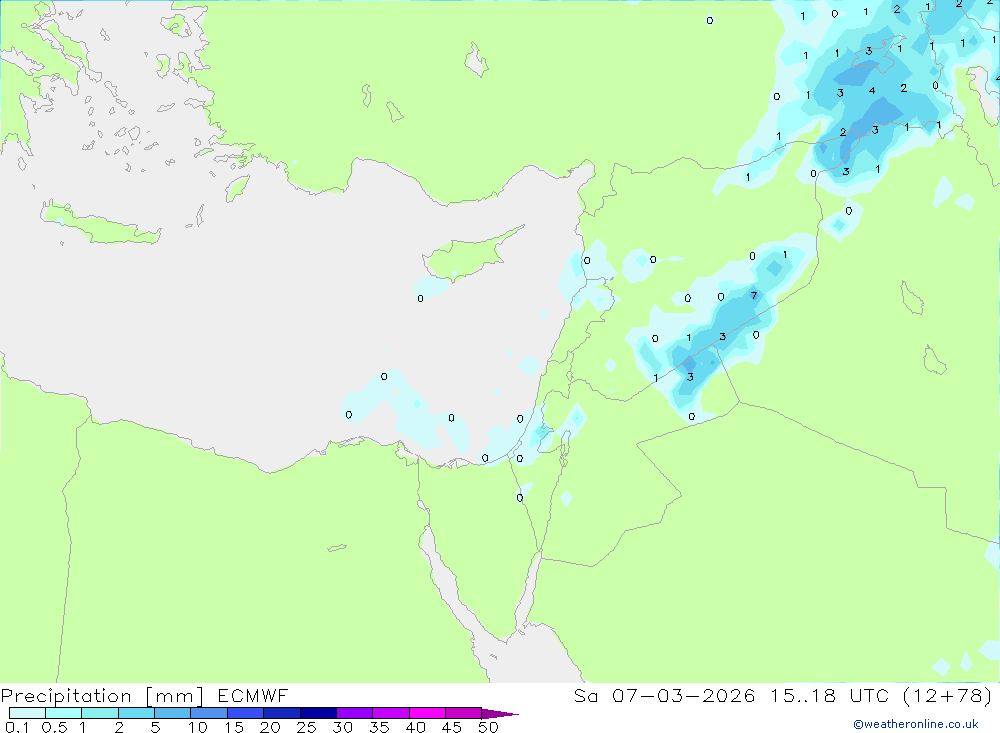Click the "40" legend scale label

click(415, 727)
